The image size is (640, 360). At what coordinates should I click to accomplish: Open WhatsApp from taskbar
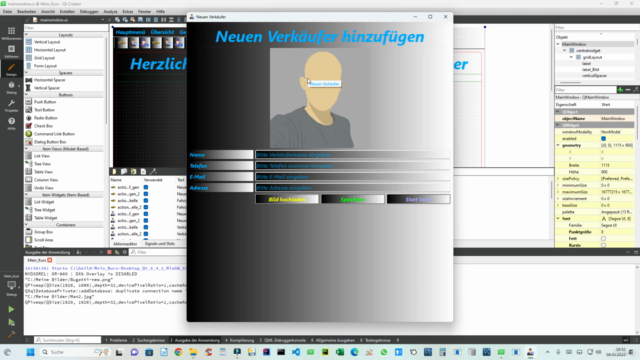click(x=384, y=352)
